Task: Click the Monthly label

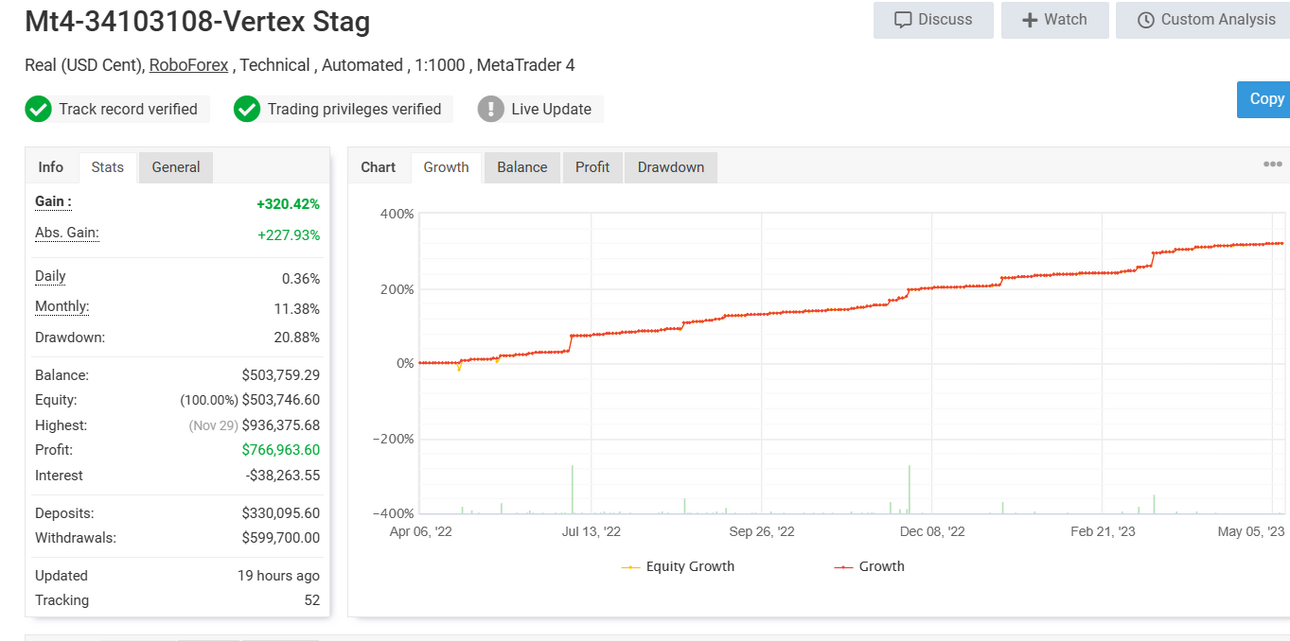Action: point(62,307)
